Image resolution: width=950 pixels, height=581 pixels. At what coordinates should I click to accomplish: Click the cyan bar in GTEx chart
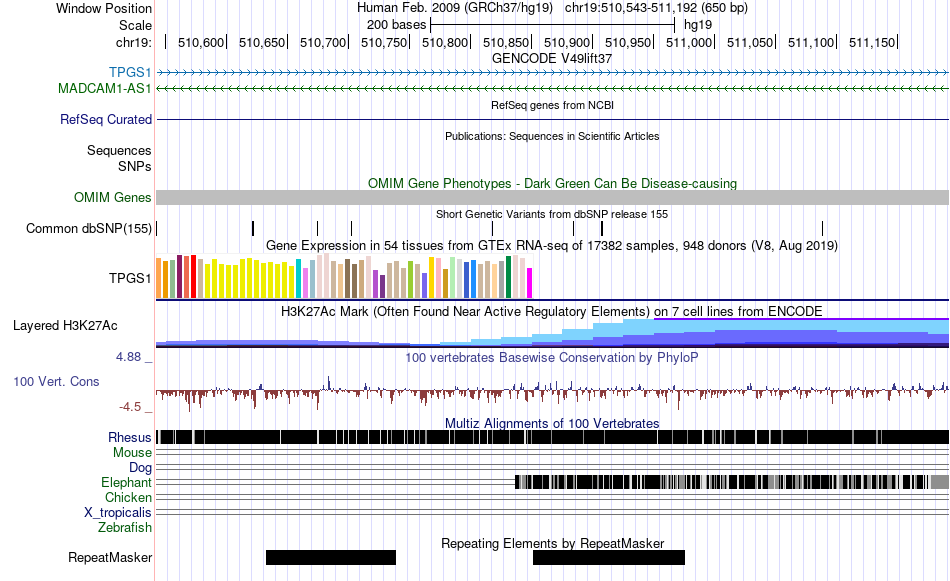(x=299, y=278)
